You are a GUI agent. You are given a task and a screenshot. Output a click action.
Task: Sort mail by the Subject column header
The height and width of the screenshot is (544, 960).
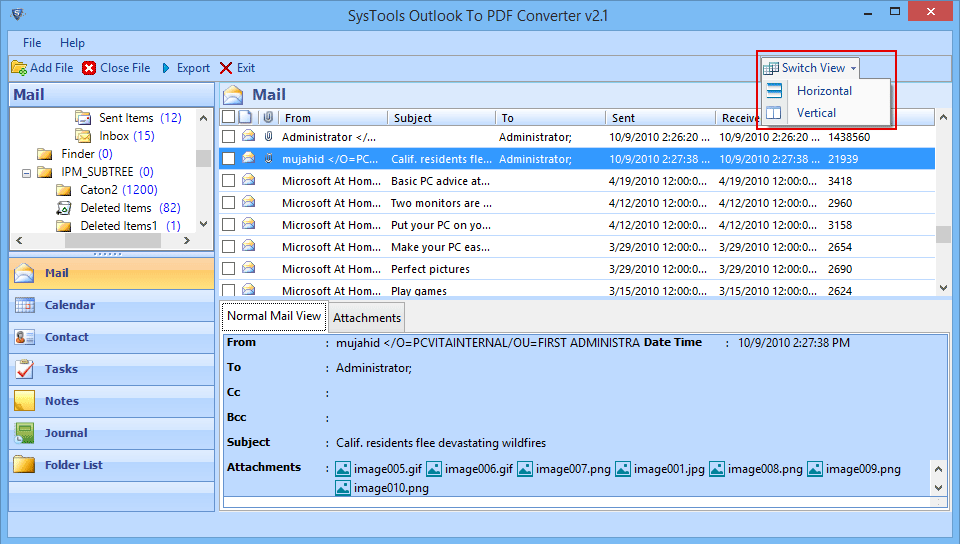coord(442,117)
